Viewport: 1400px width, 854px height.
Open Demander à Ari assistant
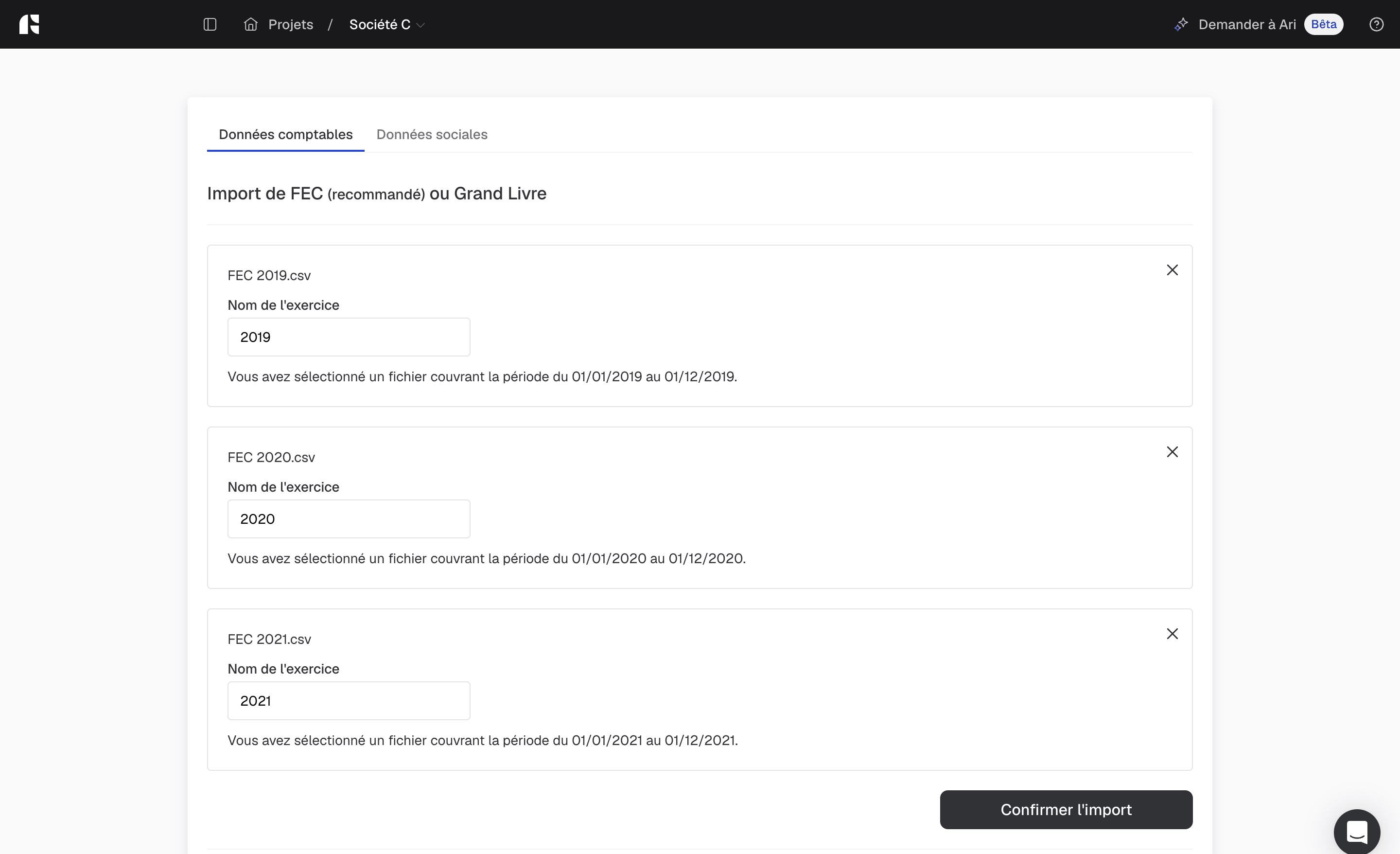click(x=1247, y=24)
